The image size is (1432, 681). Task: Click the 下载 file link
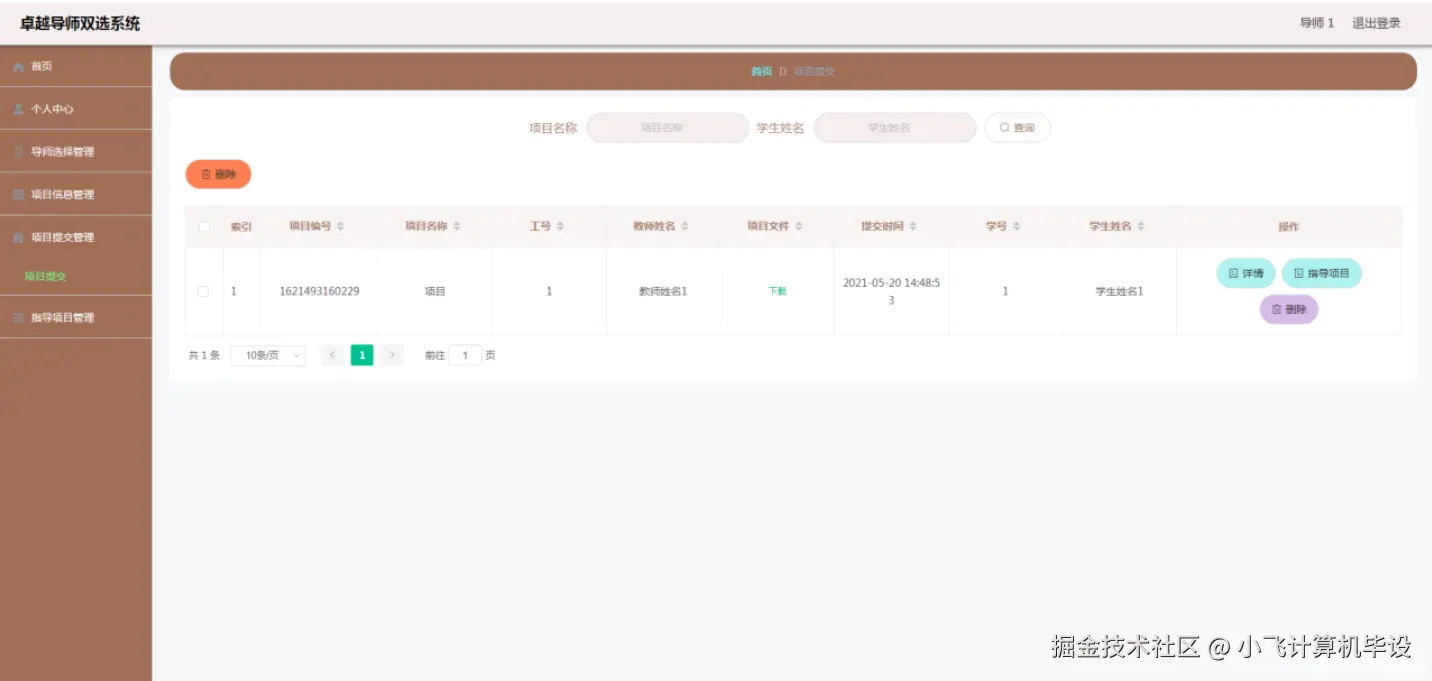coord(777,291)
